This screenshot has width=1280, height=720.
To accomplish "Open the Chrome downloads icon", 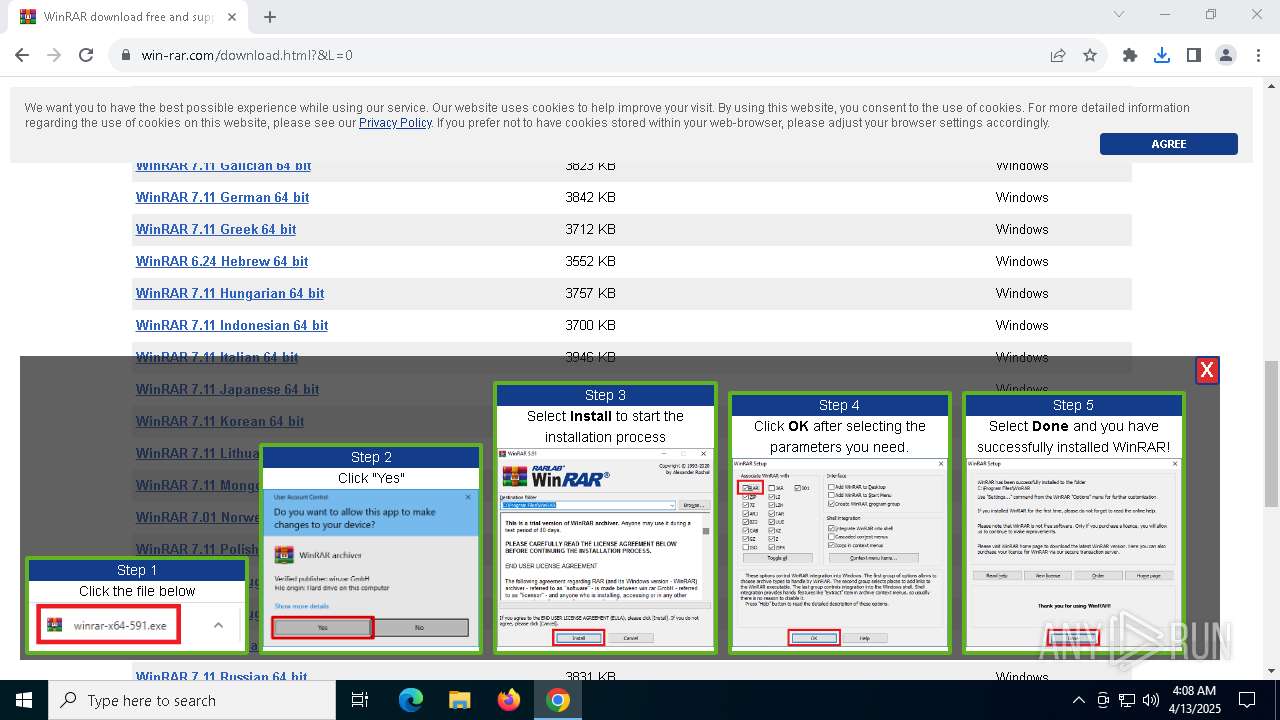I will click(x=1162, y=55).
